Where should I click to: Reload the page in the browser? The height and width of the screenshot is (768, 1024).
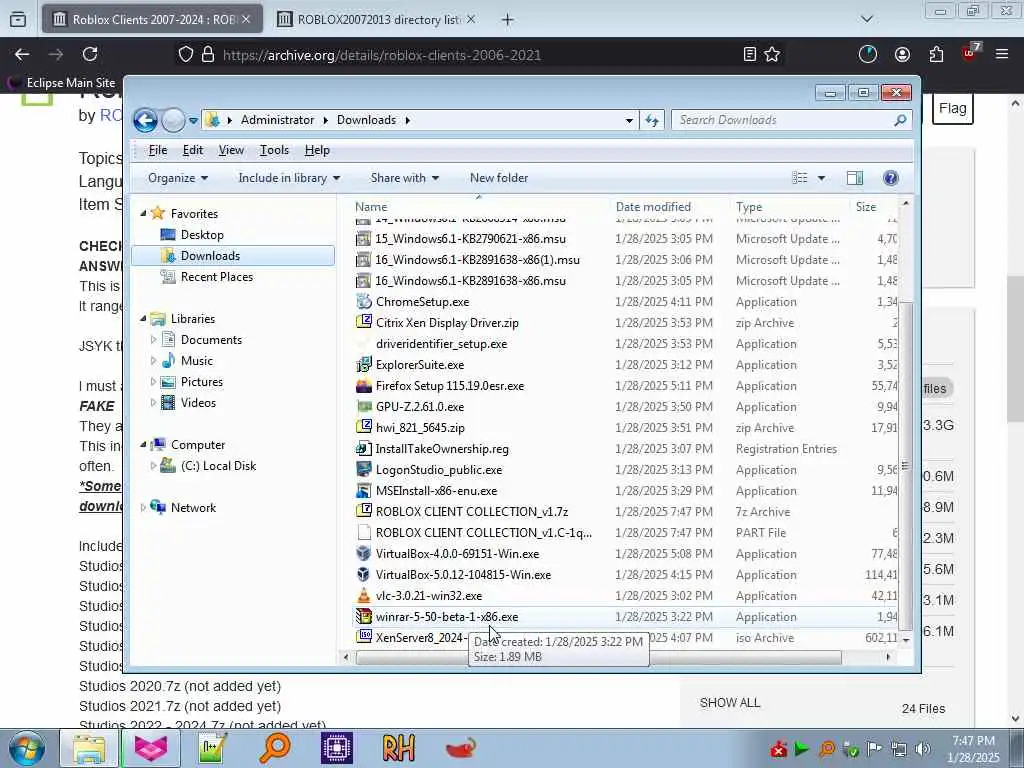[x=90, y=54]
